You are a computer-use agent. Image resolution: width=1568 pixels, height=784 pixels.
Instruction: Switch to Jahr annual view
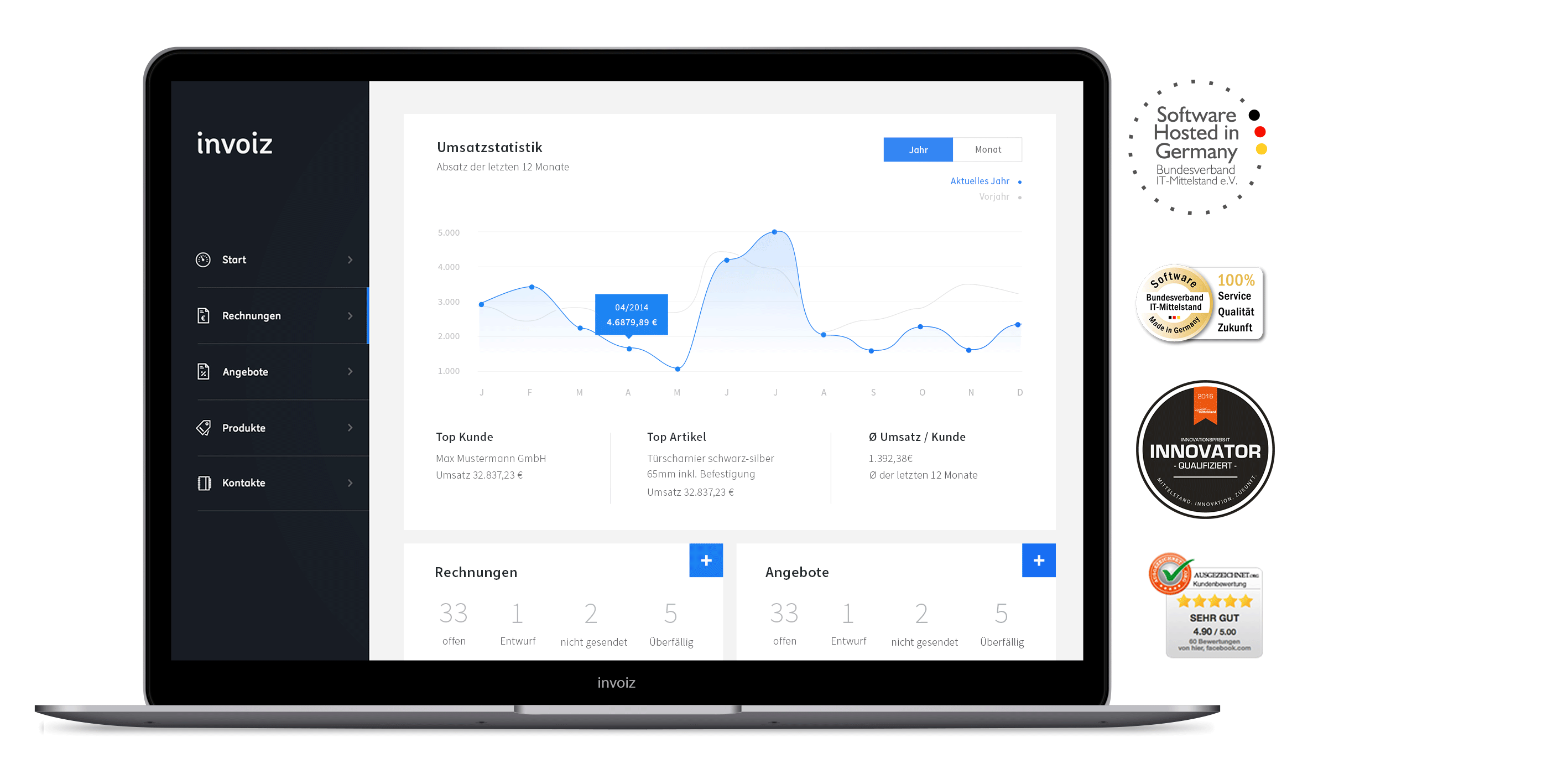click(916, 151)
